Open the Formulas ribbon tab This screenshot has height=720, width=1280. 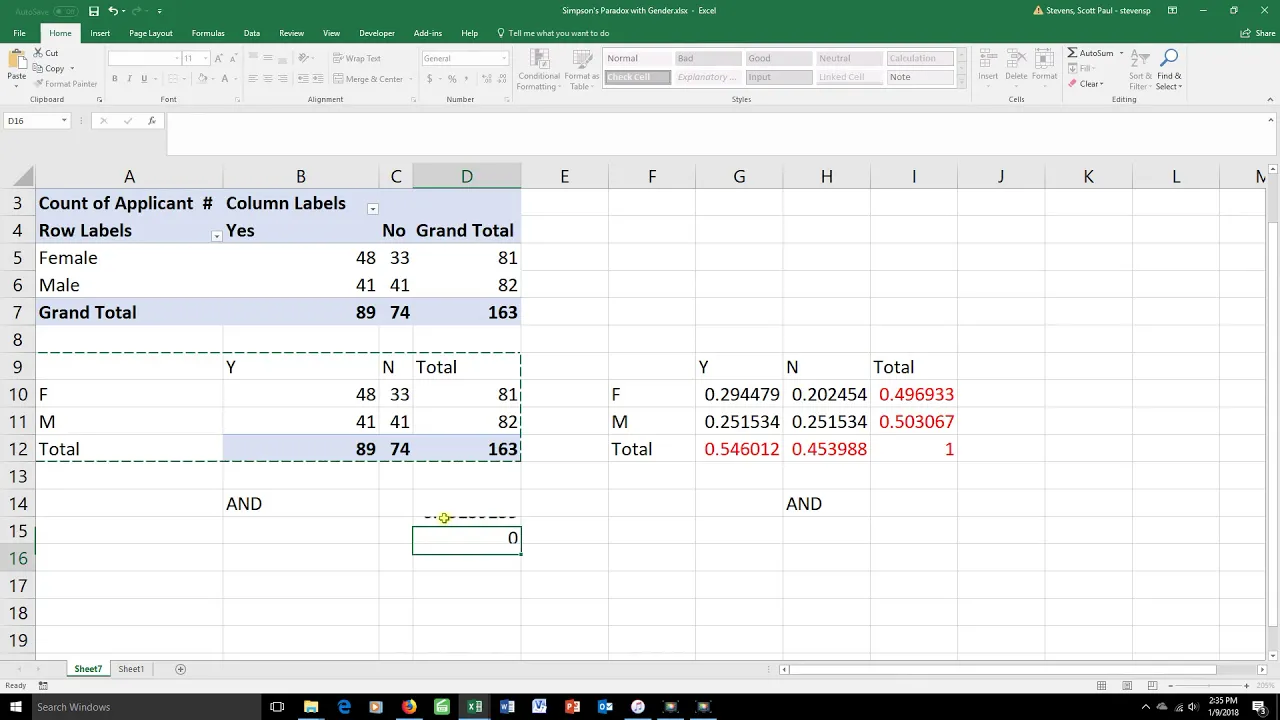(208, 33)
